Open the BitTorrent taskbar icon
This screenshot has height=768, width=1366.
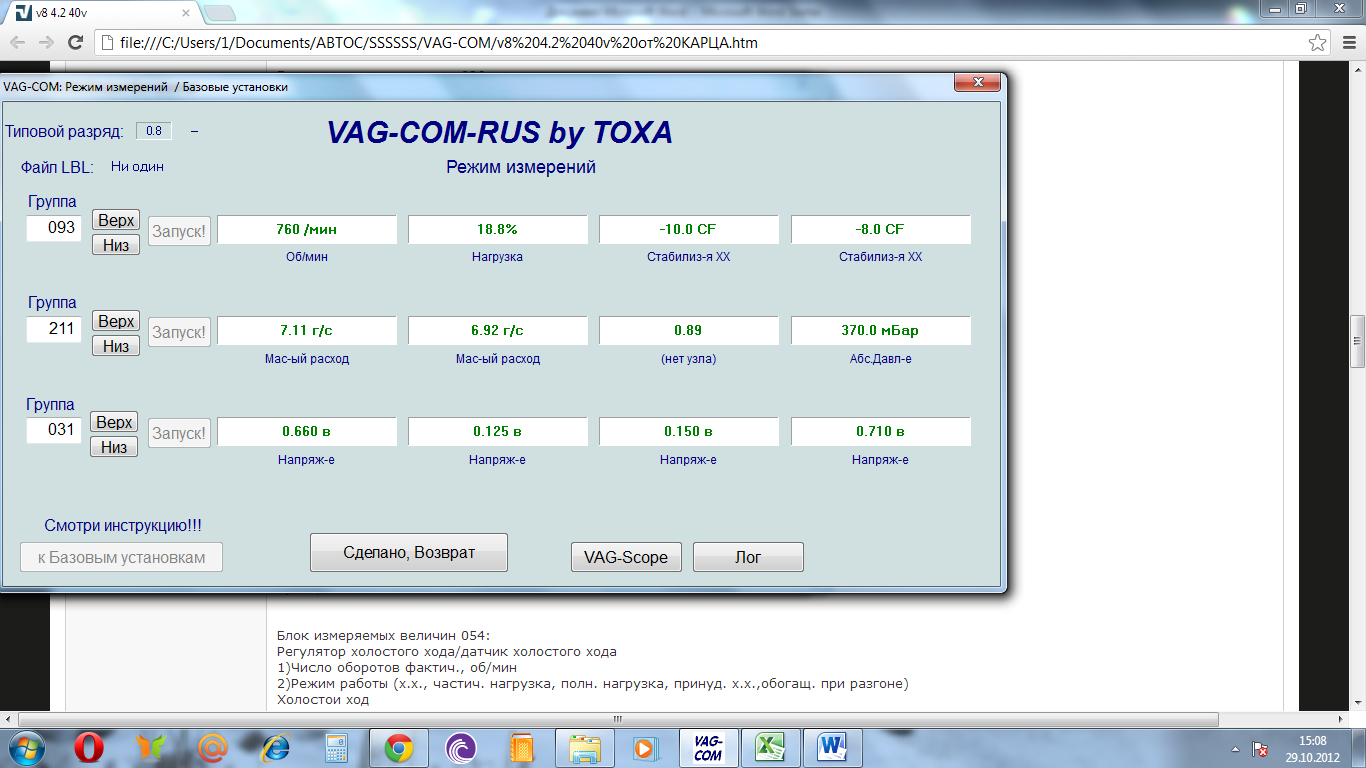coord(461,748)
